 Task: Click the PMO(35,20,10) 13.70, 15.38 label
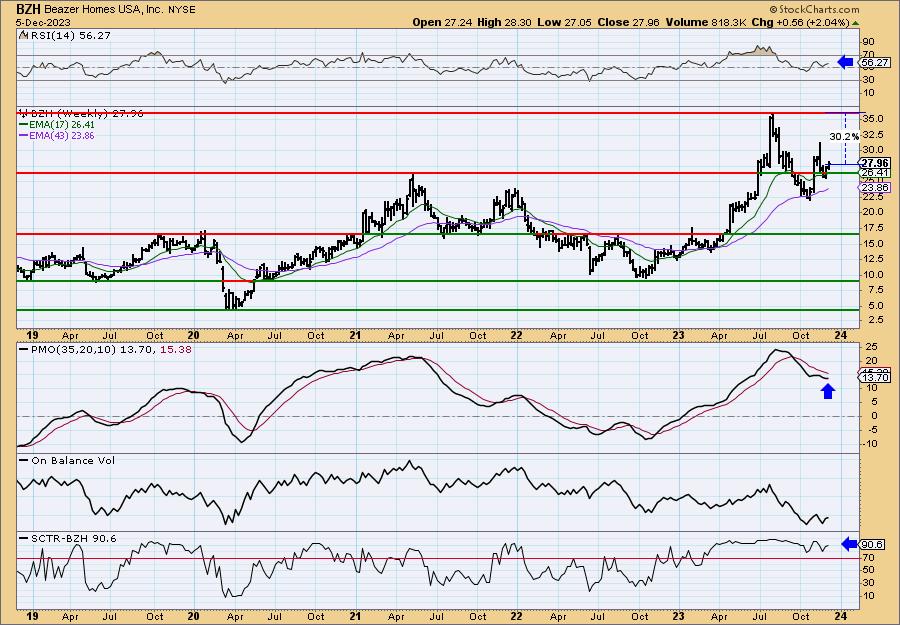click(108, 350)
